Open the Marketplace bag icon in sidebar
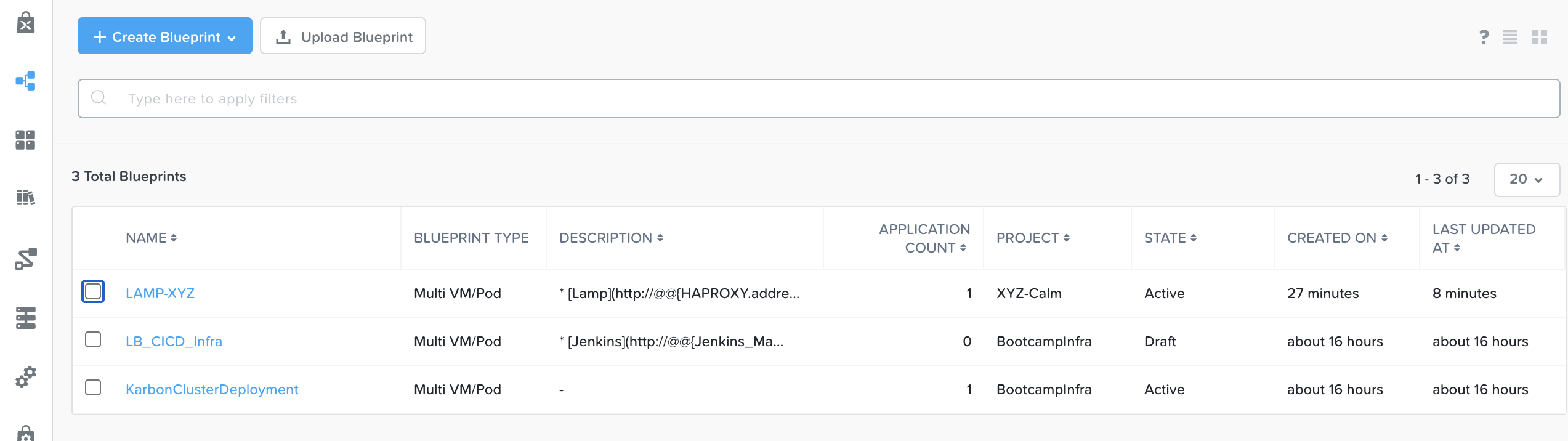The height and width of the screenshot is (441, 1568). (25, 23)
